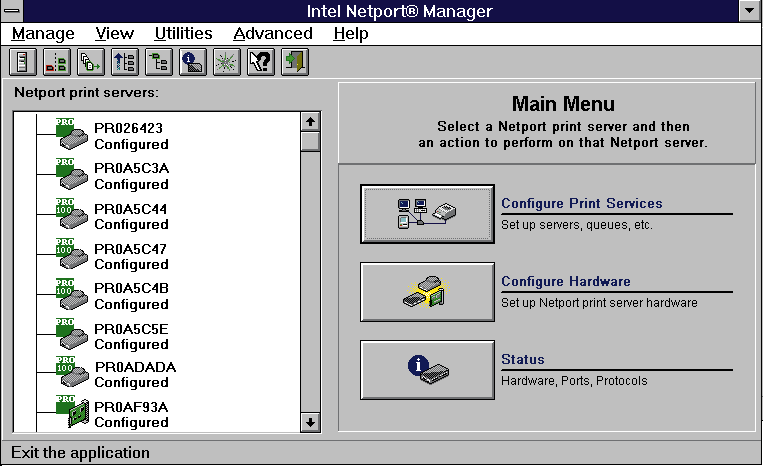Select the PR0A5C3A print server icon
Image resolution: width=763 pixels, height=466 pixels.
coord(72,174)
